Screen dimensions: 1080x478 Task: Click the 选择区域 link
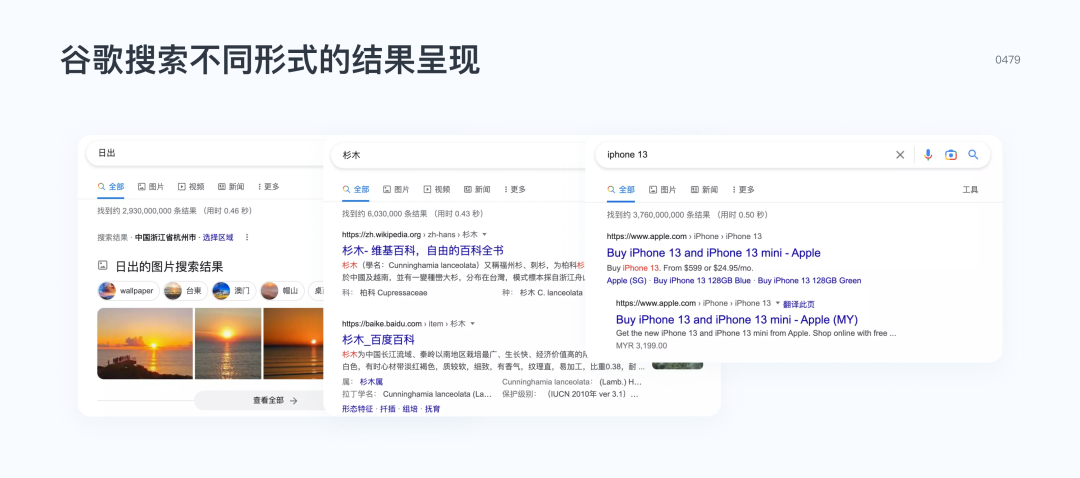218,237
